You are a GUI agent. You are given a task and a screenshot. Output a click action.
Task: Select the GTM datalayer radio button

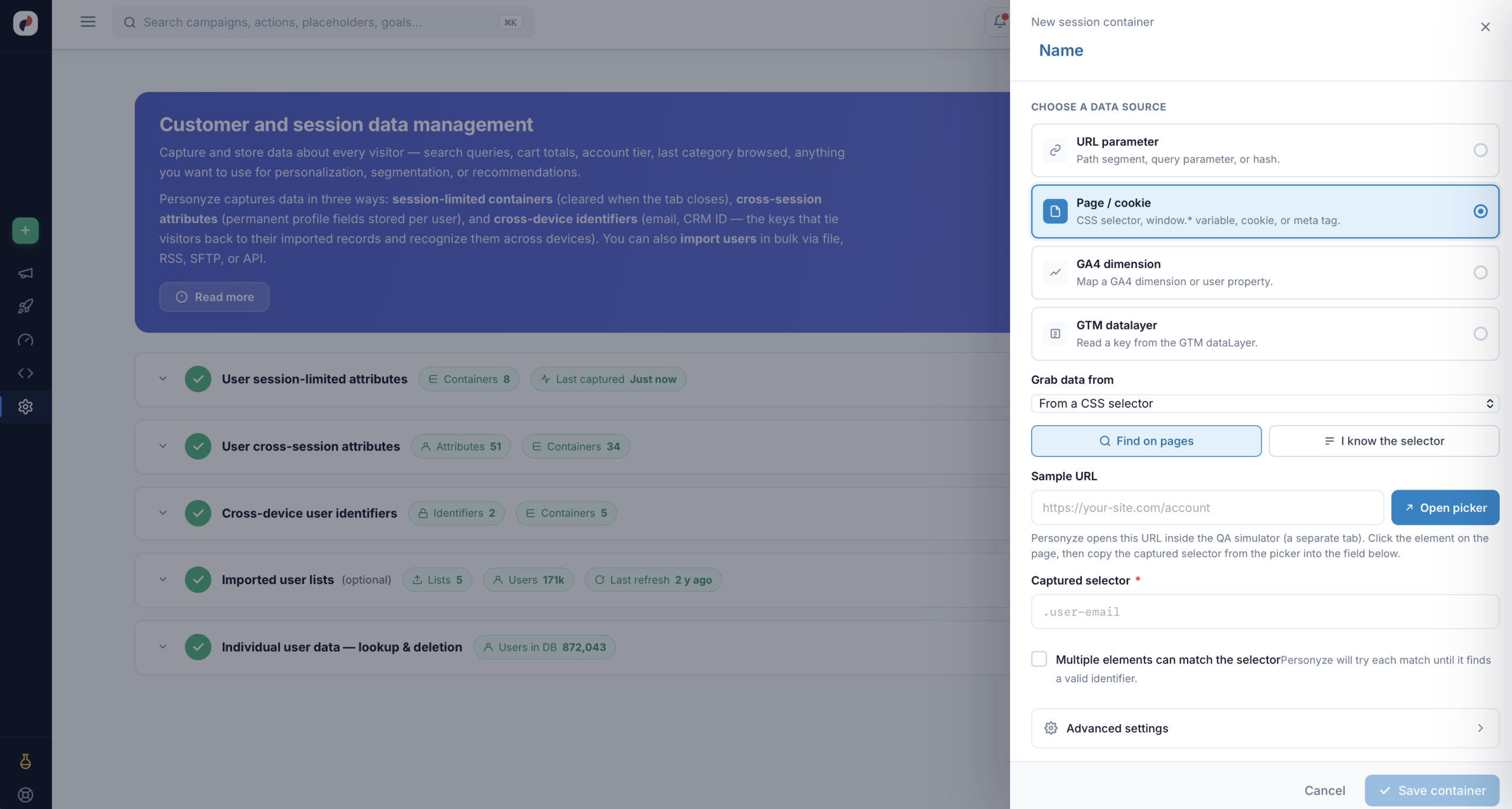coord(1480,334)
